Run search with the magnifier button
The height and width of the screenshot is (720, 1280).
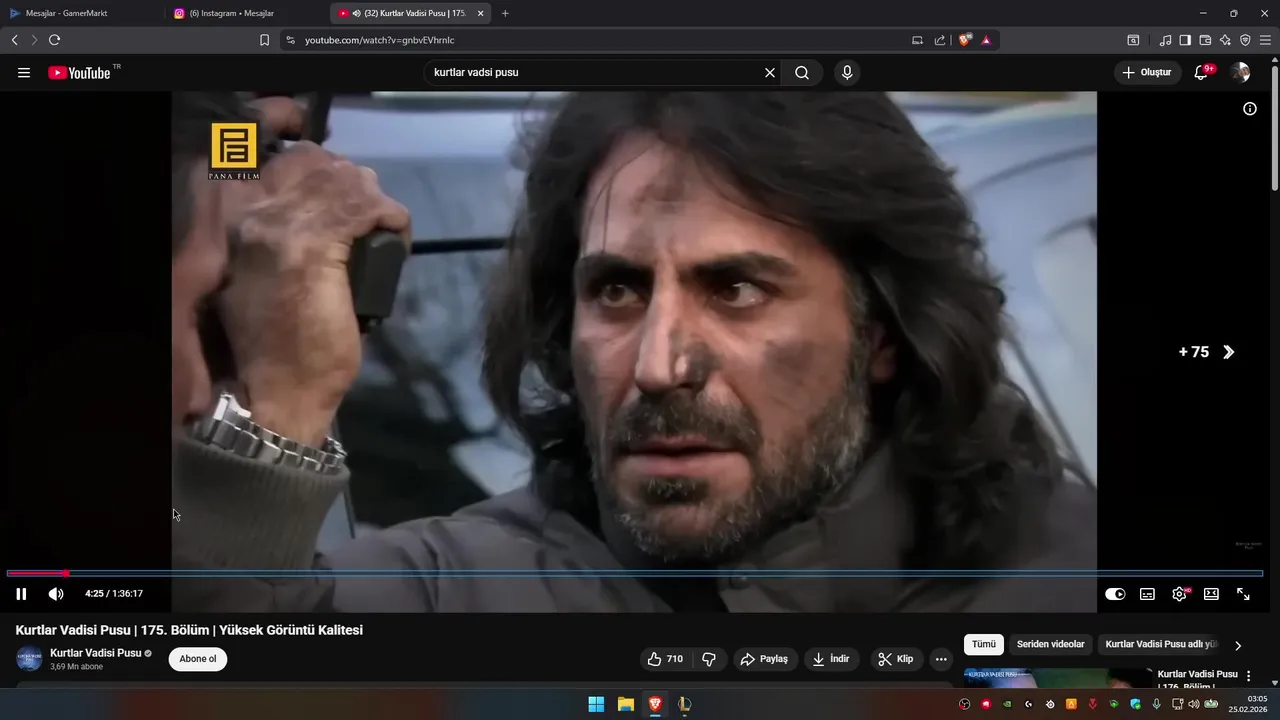[802, 73]
